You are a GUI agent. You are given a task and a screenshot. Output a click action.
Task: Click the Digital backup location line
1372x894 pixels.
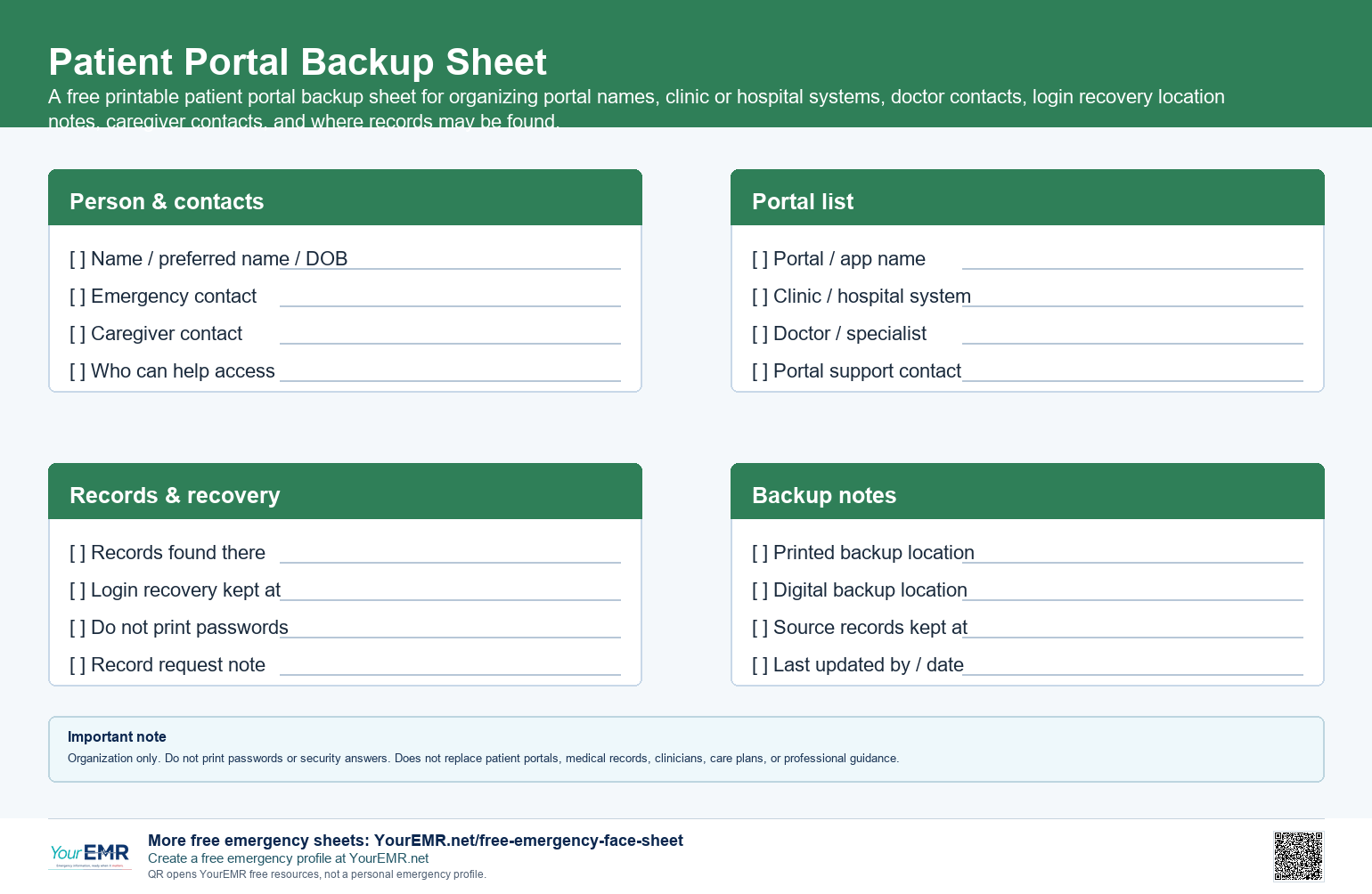(1132, 599)
